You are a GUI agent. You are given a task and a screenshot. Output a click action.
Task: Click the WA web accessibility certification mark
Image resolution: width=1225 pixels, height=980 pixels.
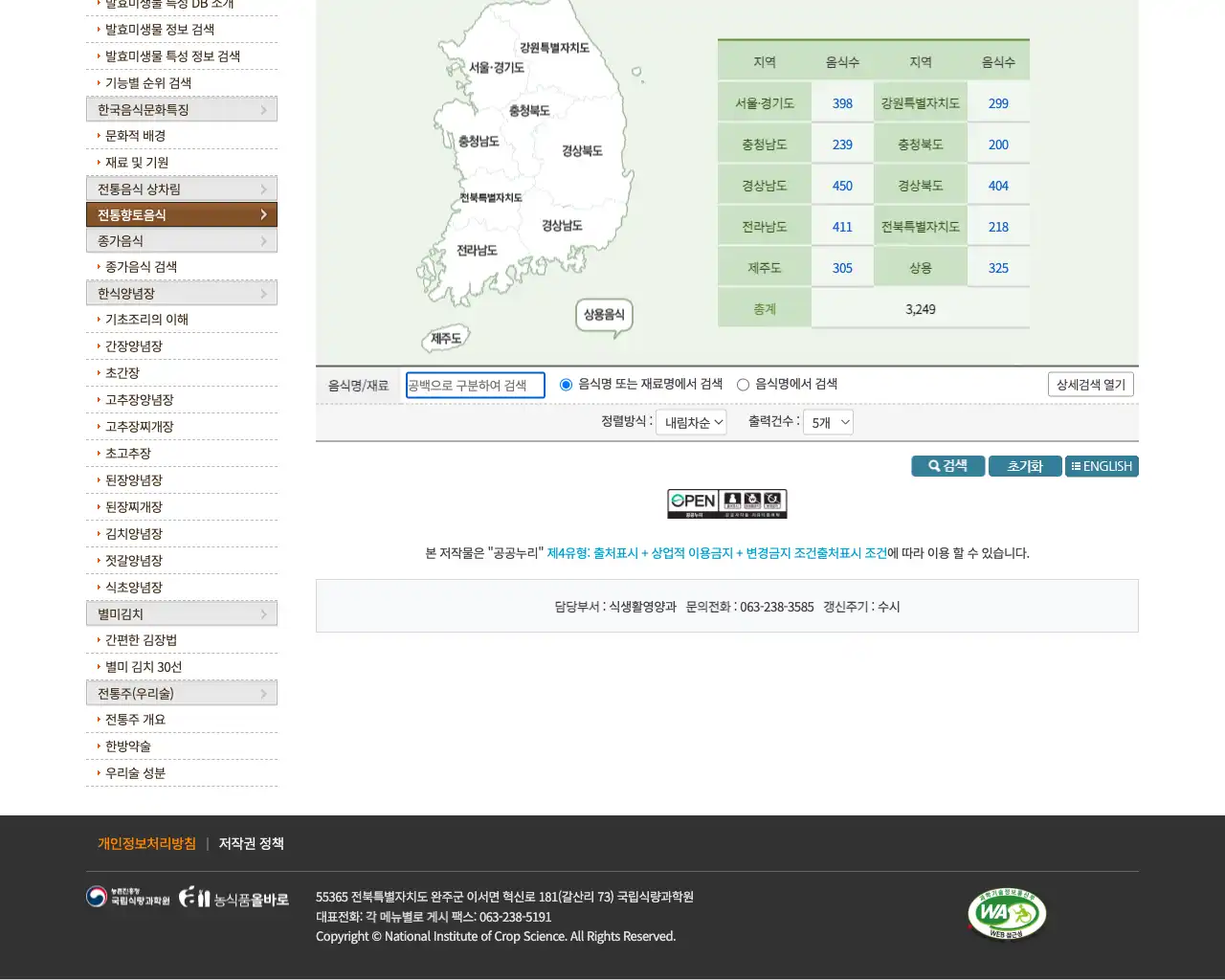tap(1006, 914)
